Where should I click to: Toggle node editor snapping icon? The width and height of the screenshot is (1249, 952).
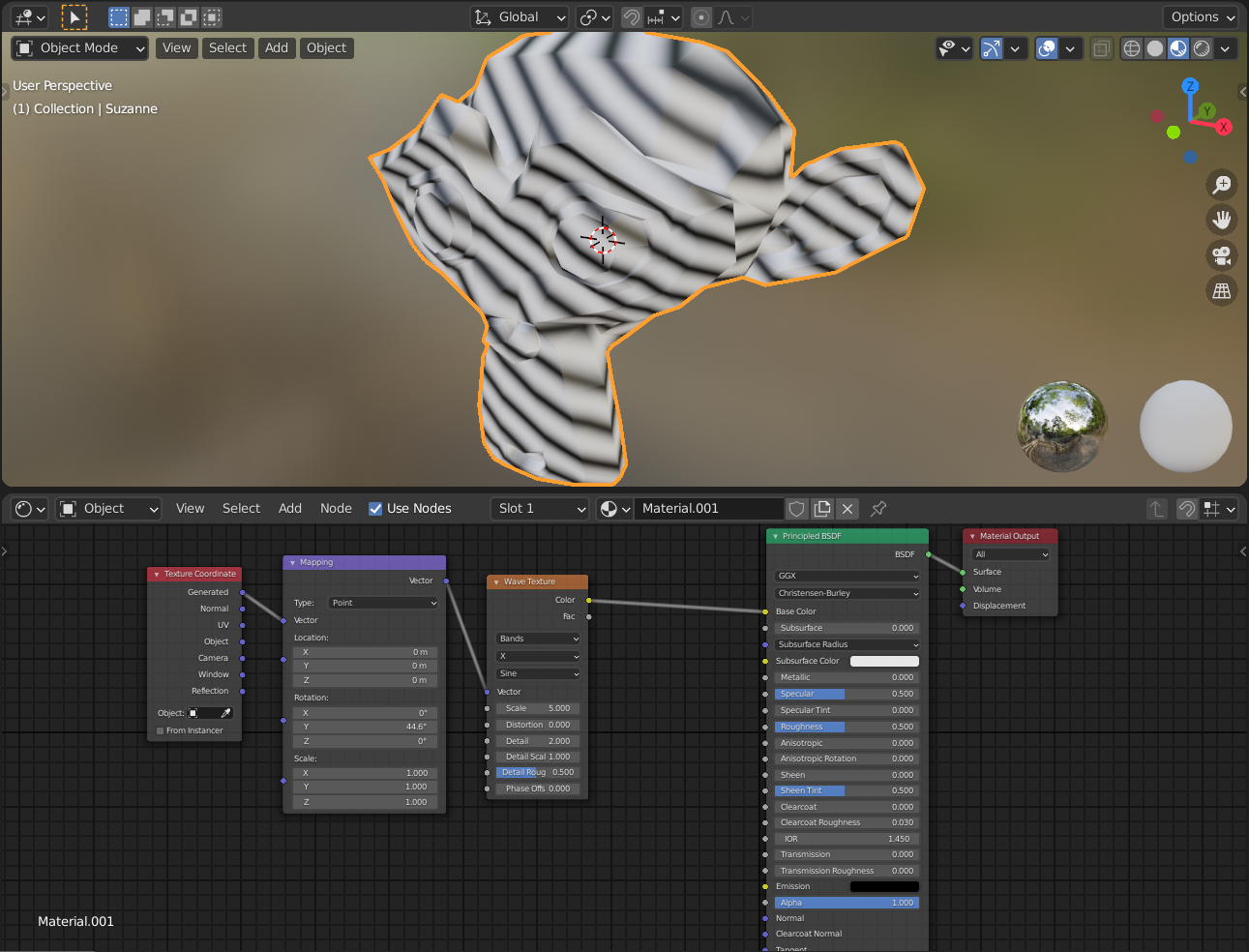1187,509
